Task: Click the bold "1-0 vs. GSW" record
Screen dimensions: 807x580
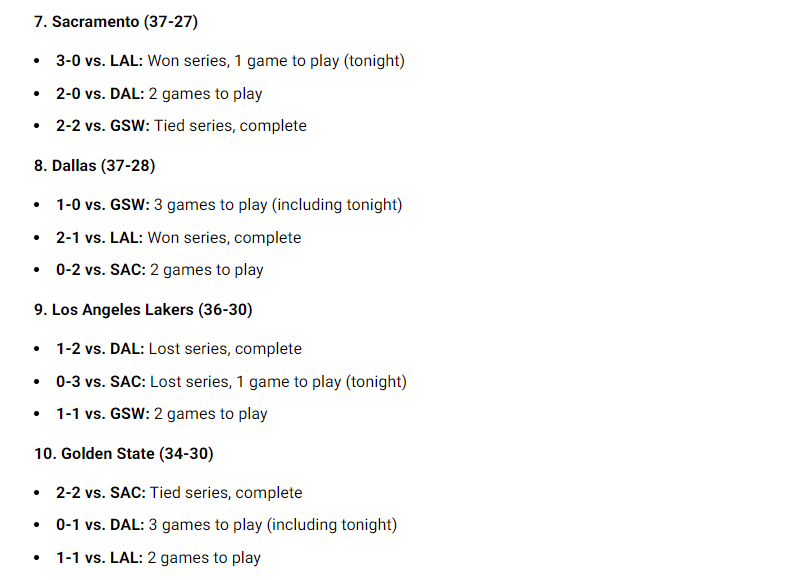Action: click(x=102, y=205)
